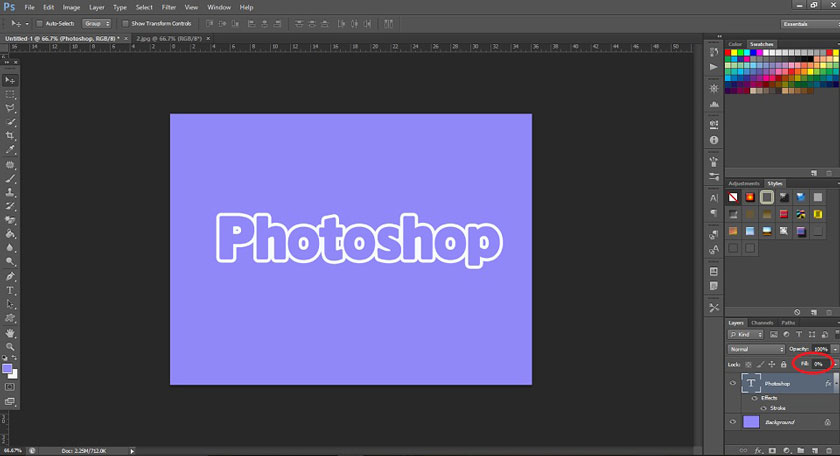The width and height of the screenshot is (840, 456).
Task: Select the Pen tool
Action: point(10,276)
